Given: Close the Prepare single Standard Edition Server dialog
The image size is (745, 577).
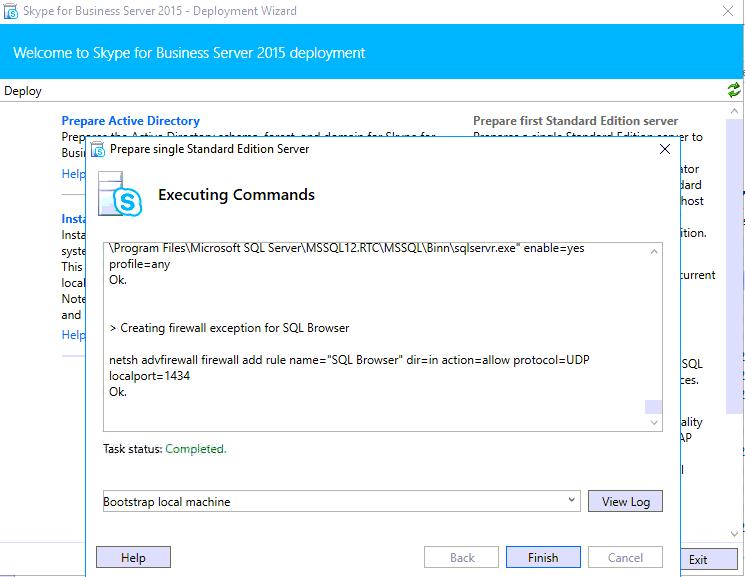Looking at the screenshot, I should pos(665,149).
